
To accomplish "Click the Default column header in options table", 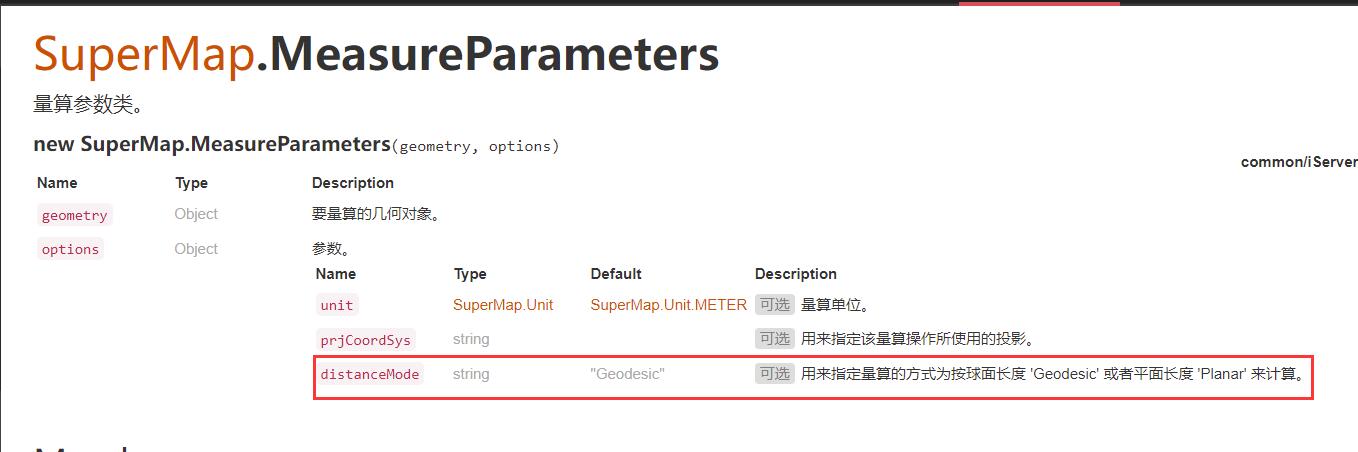I will pyautogui.click(x=616, y=274).
